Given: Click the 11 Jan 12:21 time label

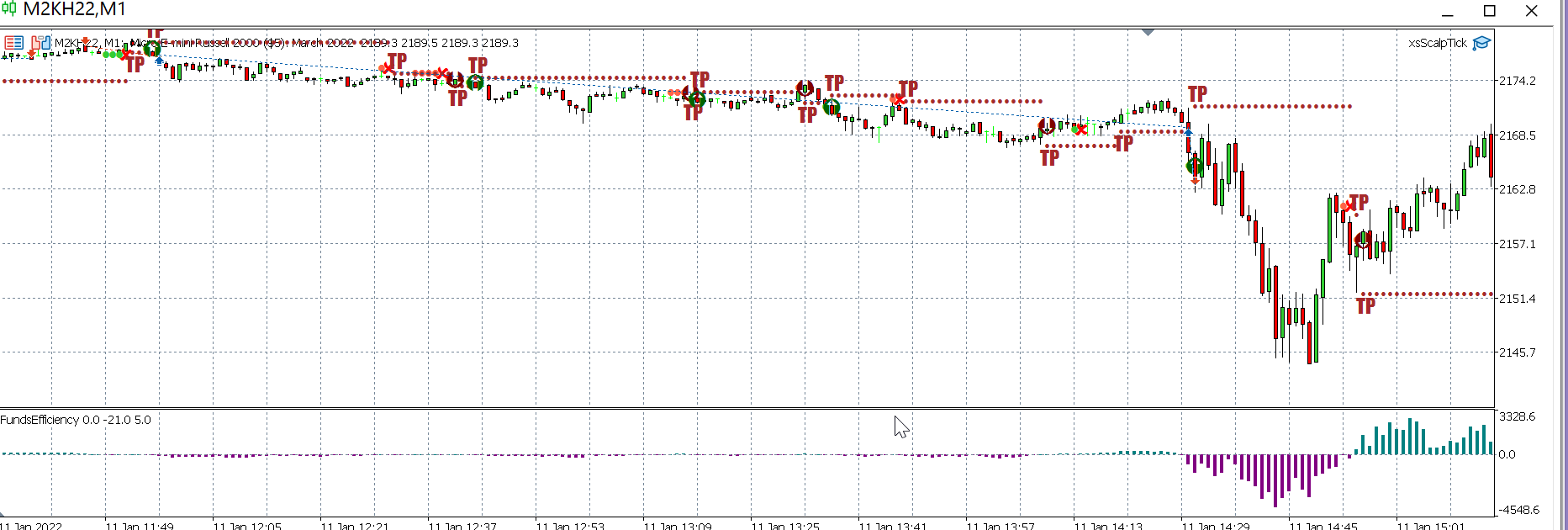Looking at the screenshot, I should (x=355, y=526).
